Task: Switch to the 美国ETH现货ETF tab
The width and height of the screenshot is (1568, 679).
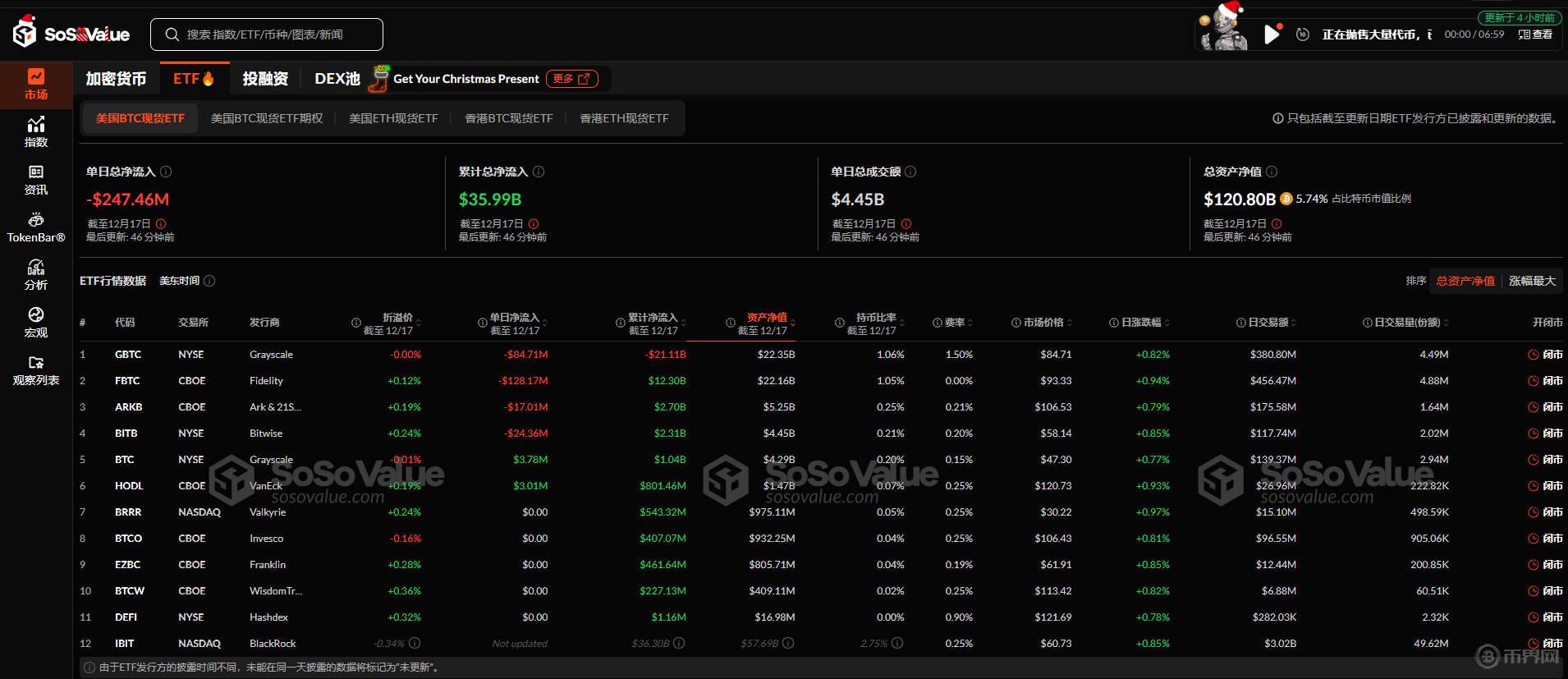Action: tap(393, 118)
